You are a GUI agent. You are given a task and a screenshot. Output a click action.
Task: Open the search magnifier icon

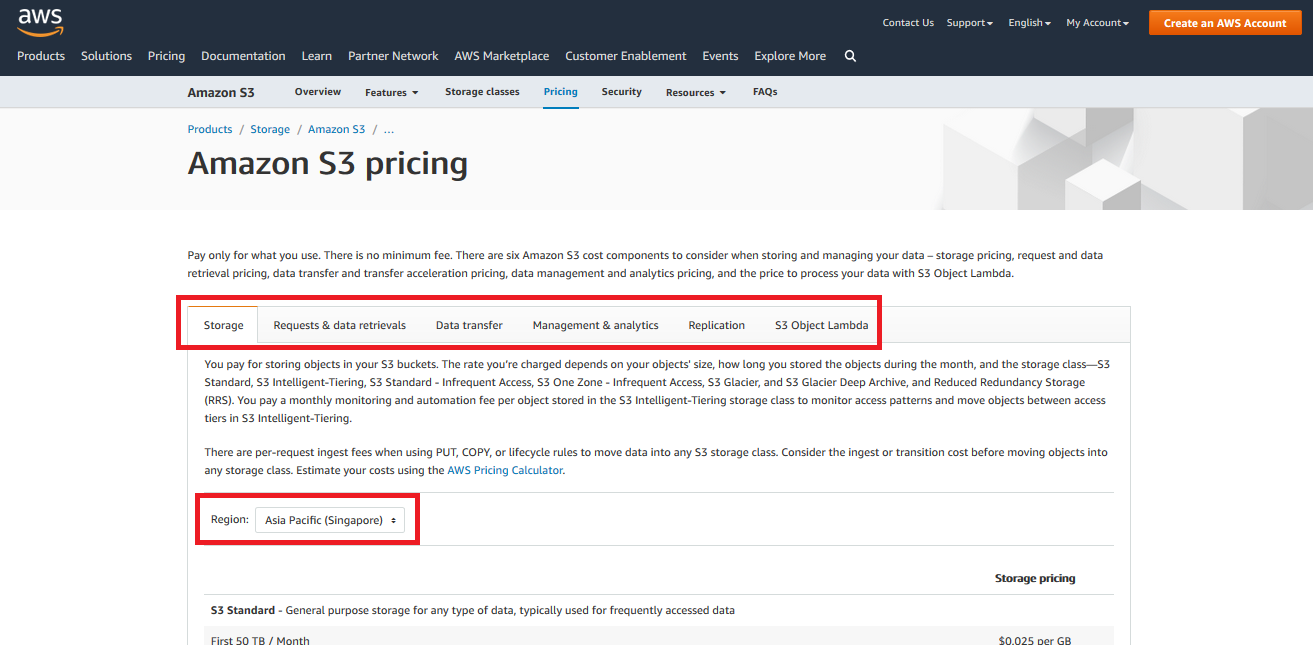850,56
